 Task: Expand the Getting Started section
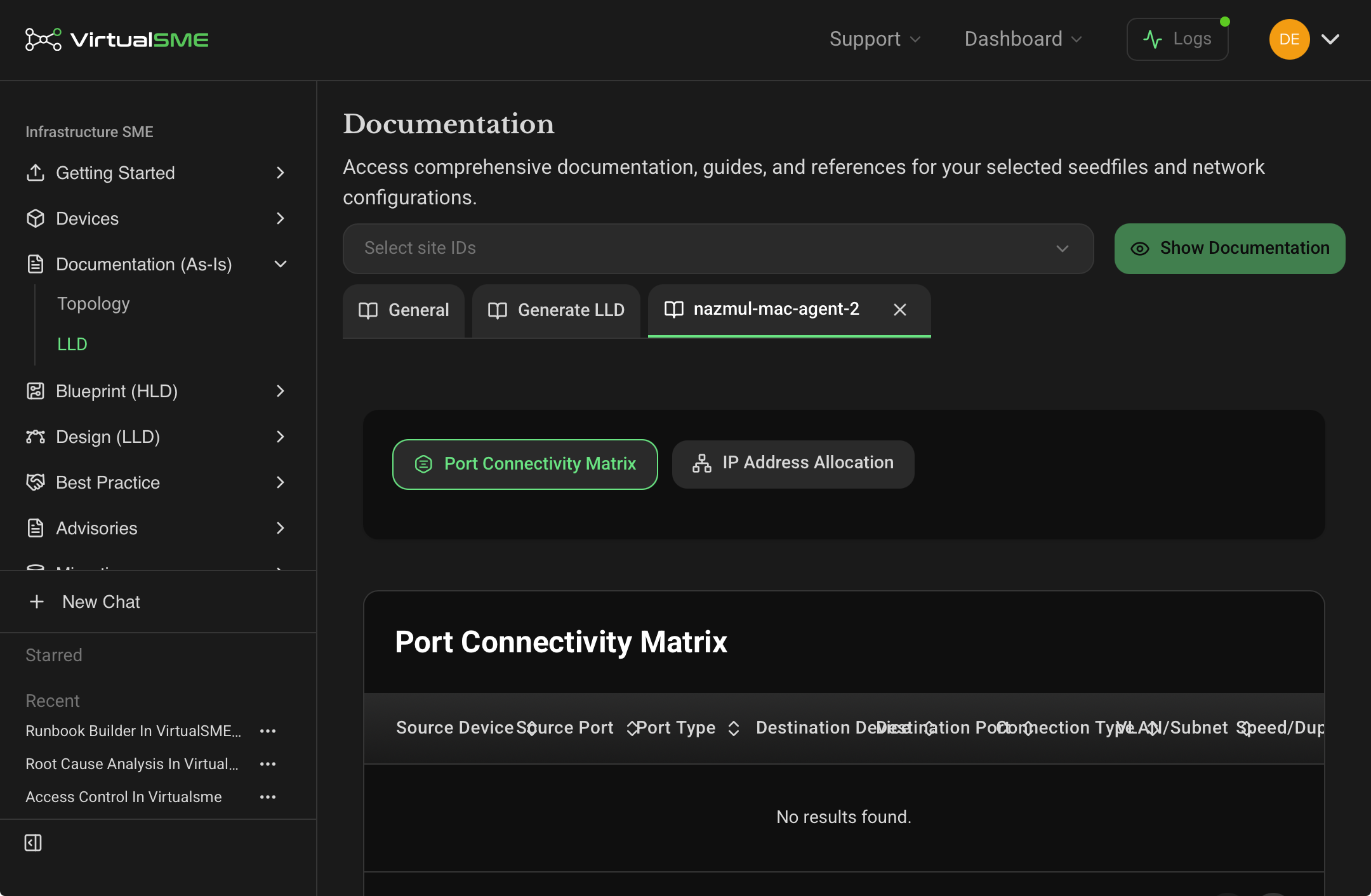coord(281,173)
